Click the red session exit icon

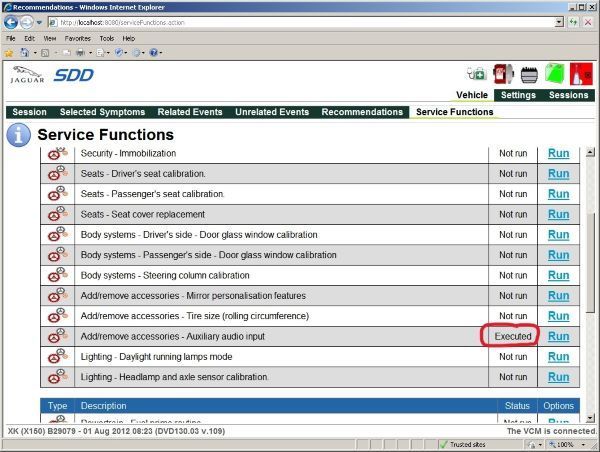click(580, 73)
